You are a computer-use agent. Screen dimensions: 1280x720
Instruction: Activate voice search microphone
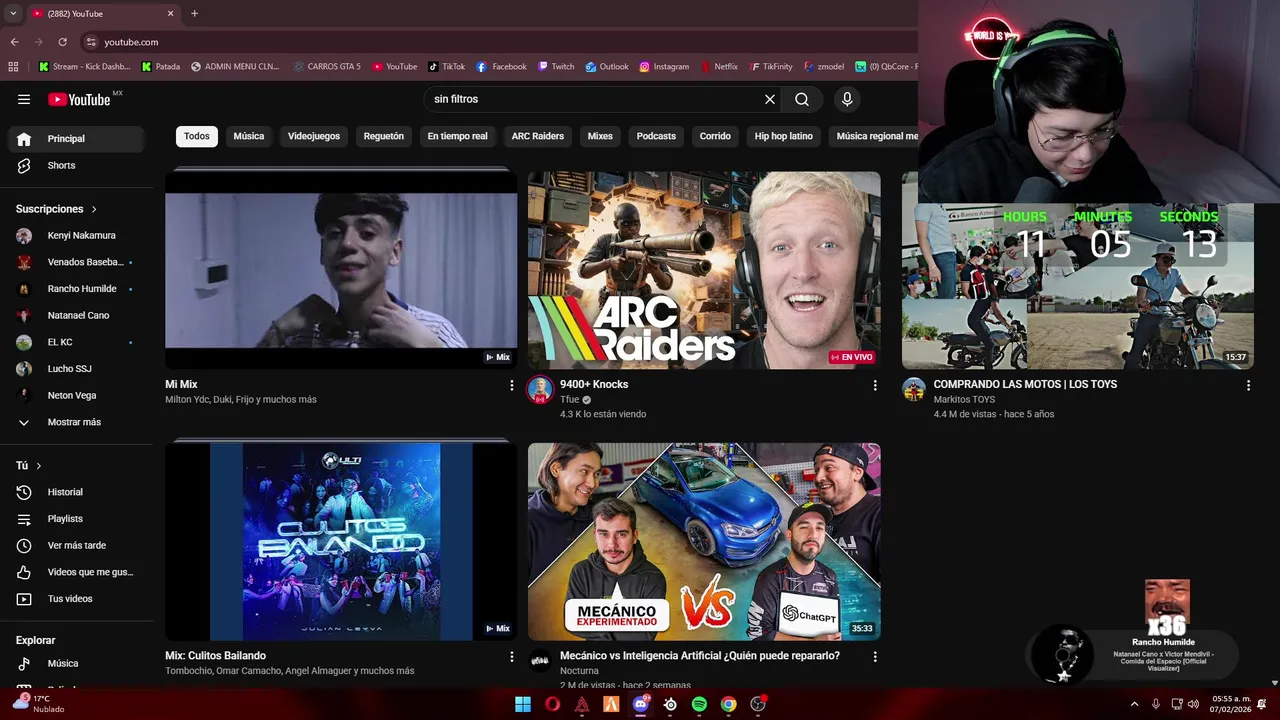tap(847, 99)
